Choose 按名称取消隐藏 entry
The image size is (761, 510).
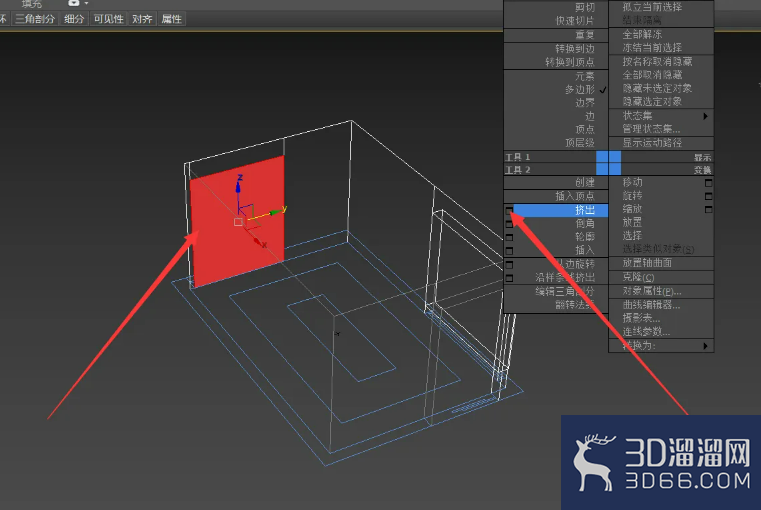pos(658,62)
